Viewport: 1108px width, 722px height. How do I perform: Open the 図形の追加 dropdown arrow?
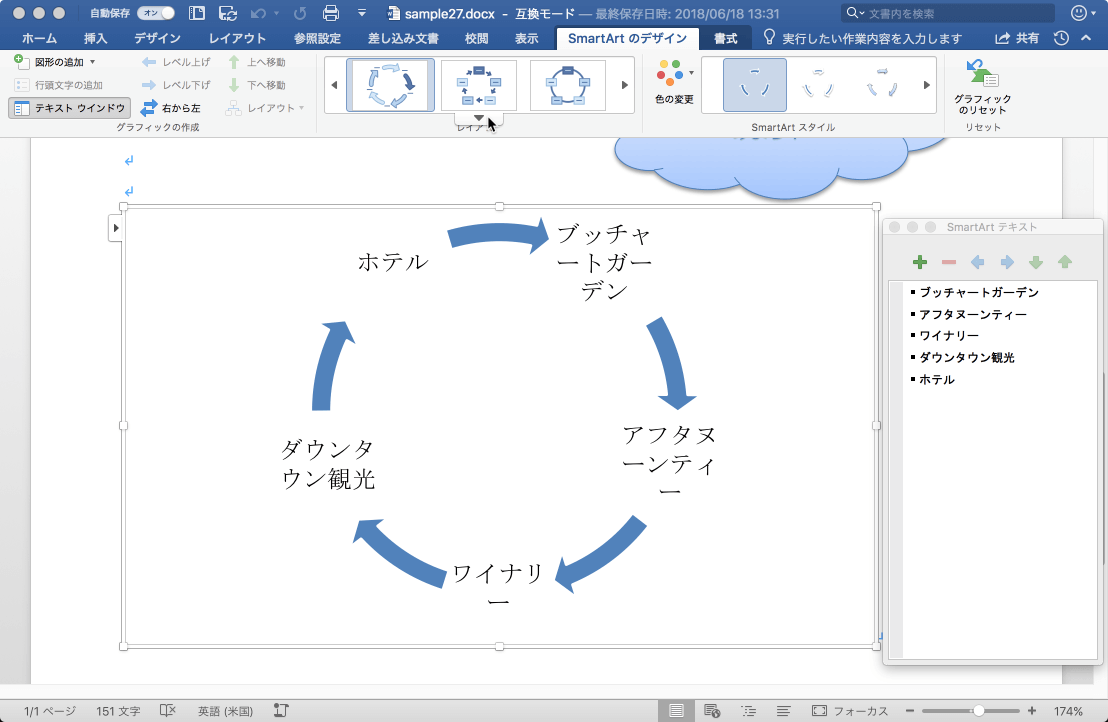click(x=93, y=62)
